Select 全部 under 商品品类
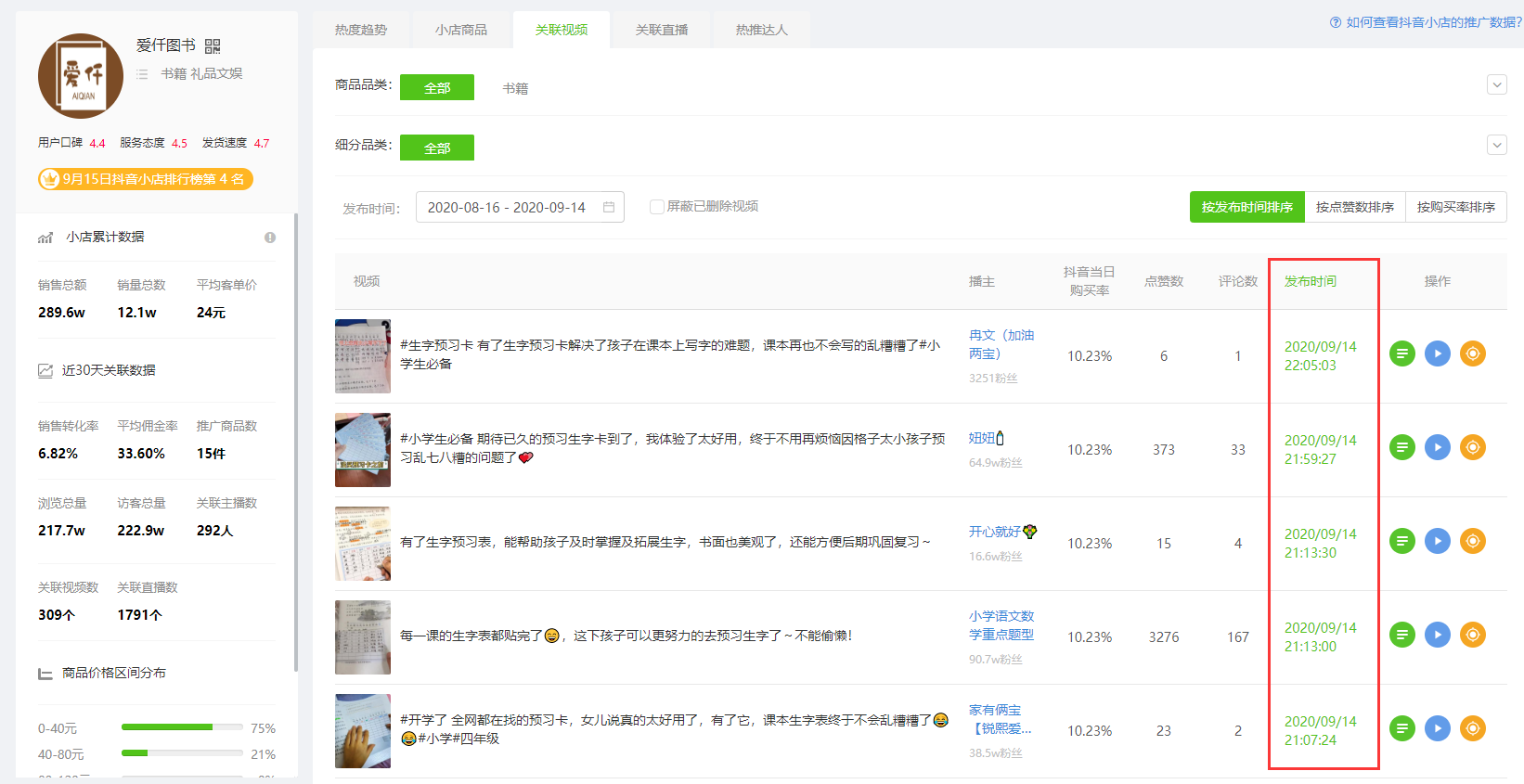Screen dimensions: 1524x784 coord(437,87)
